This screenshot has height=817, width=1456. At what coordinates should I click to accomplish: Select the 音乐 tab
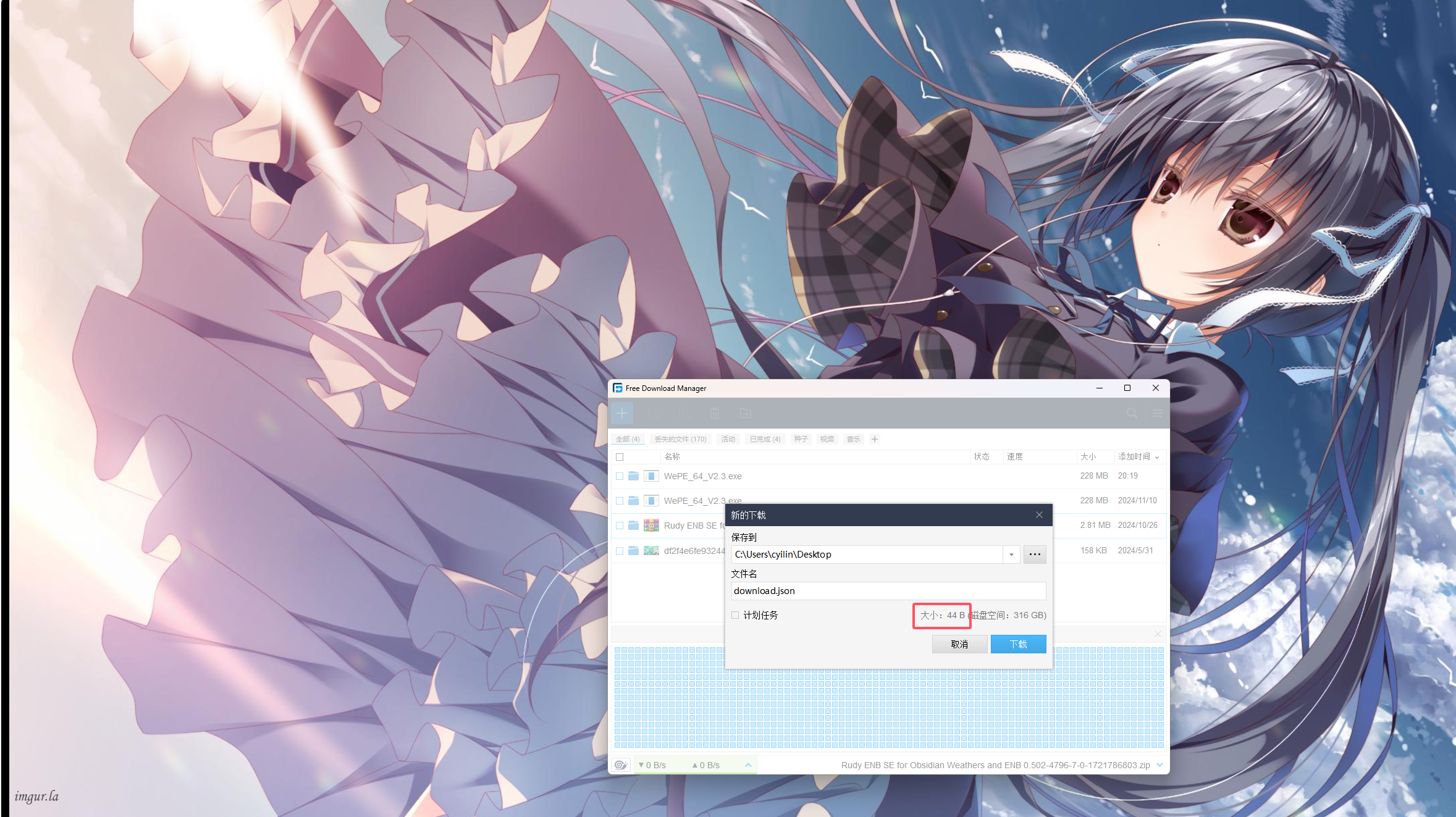point(854,439)
